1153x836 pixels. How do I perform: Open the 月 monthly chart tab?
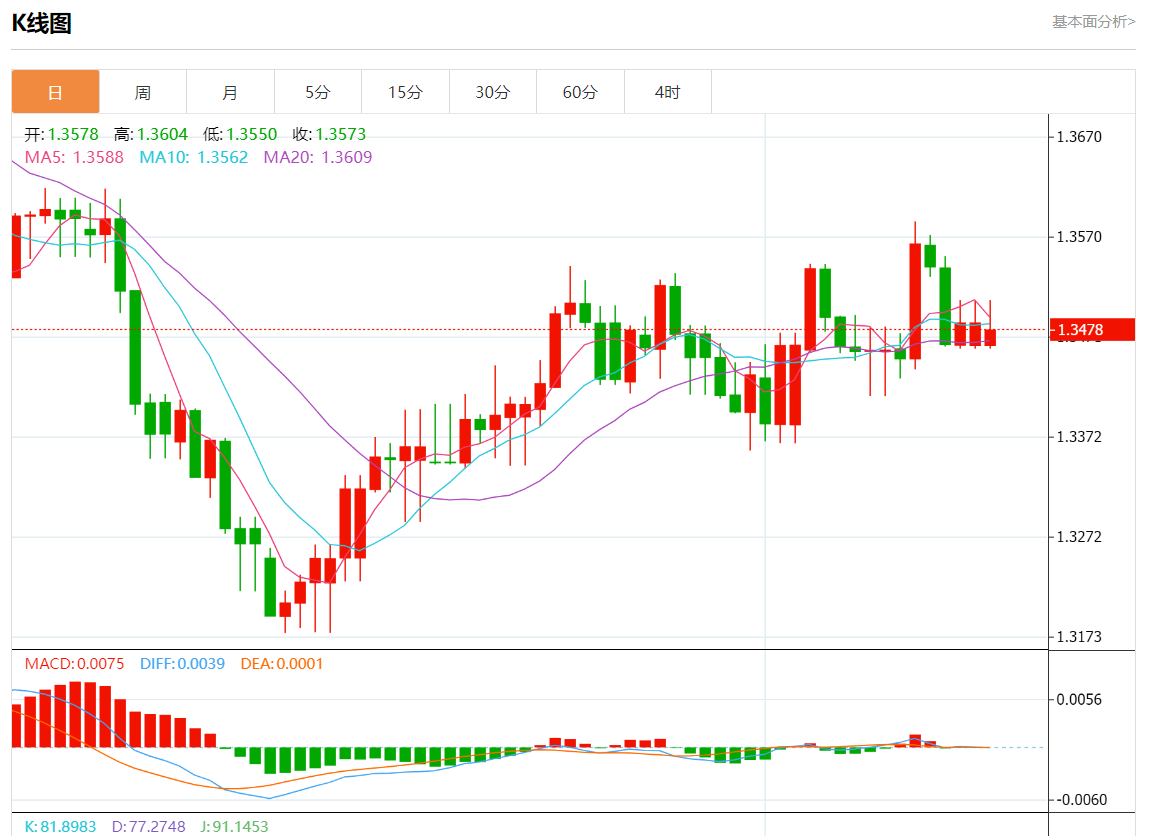tap(230, 92)
